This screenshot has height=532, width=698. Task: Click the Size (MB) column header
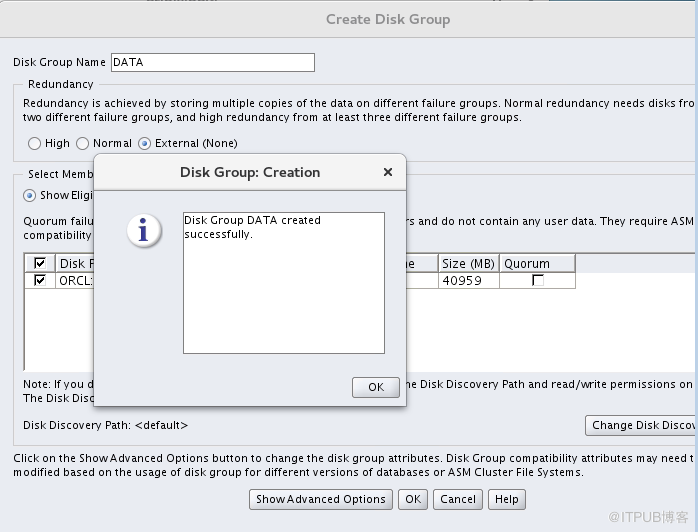[469, 264]
